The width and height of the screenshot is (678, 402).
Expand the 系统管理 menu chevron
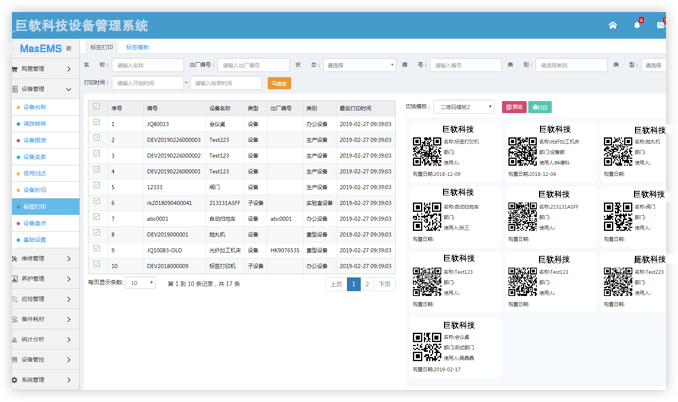point(69,380)
